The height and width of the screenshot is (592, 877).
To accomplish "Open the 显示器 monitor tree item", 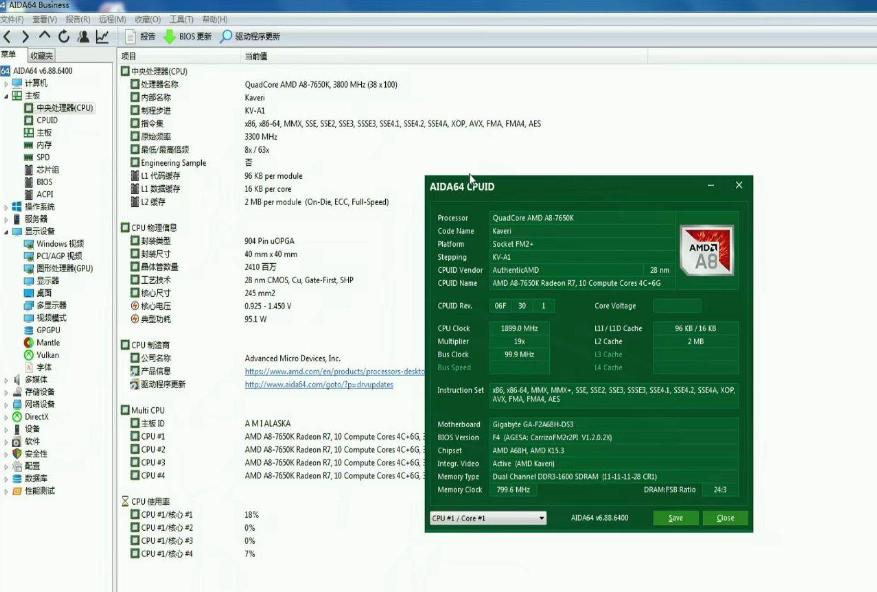I will (x=41, y=281).
